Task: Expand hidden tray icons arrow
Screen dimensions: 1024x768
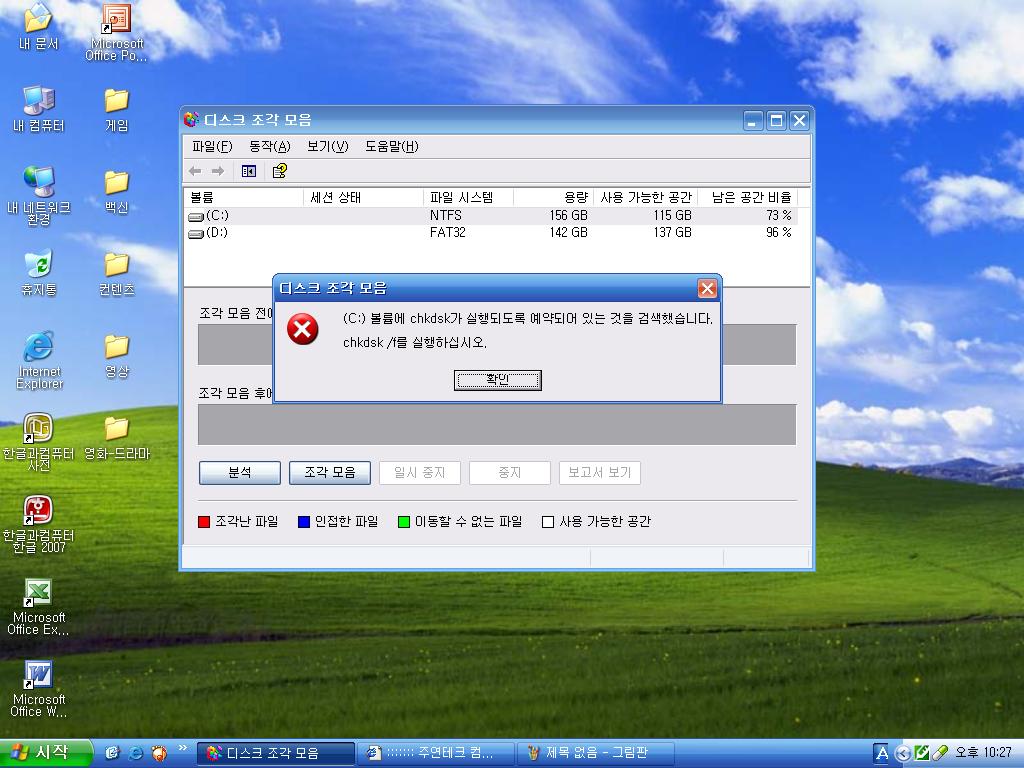Action: 903,754
